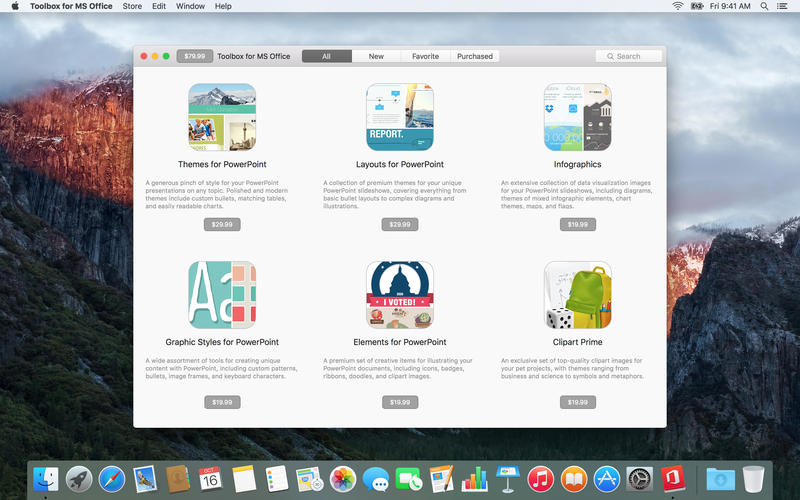This screenshot has width=800, height=500.
Task: Click the "Themes for PowerPoint" title
Action: pos(222,164)
